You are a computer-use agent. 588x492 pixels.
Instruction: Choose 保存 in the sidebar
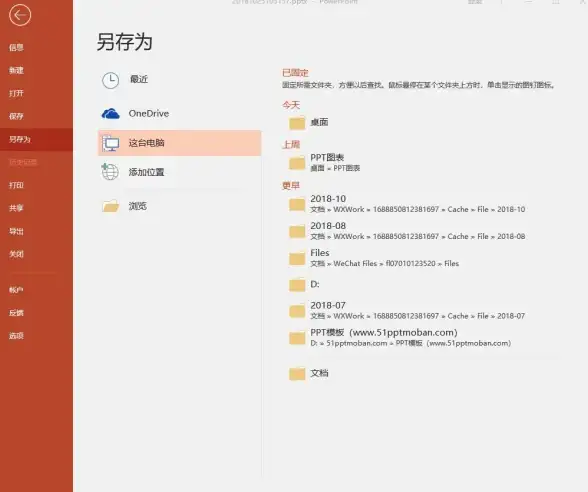click(x=16, y=116)
